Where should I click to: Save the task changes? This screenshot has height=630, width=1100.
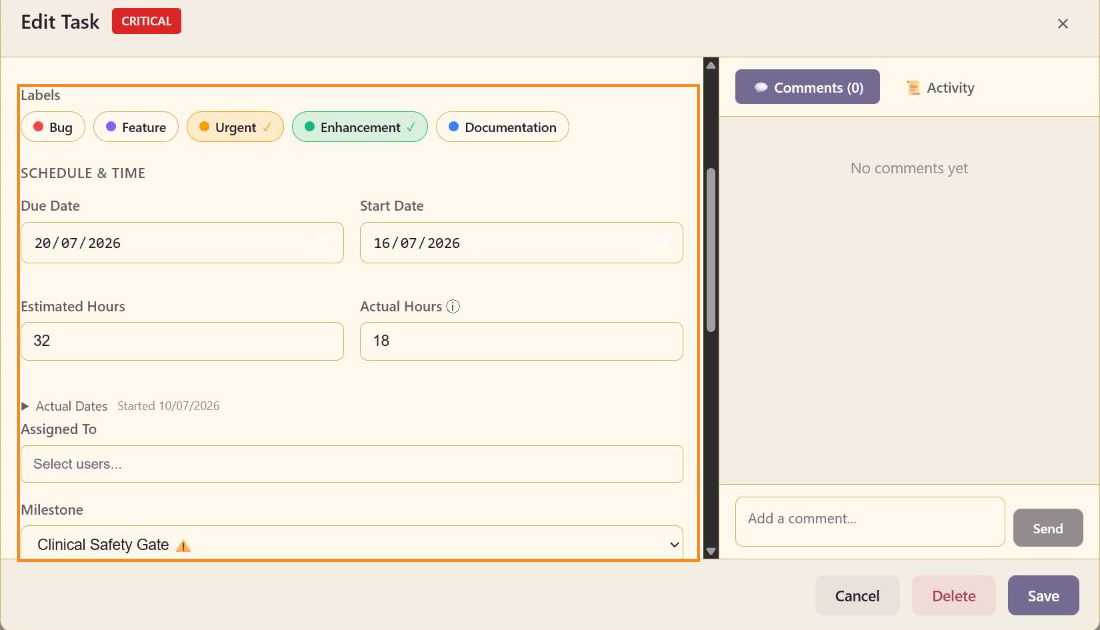click(x=1044, y=596)
